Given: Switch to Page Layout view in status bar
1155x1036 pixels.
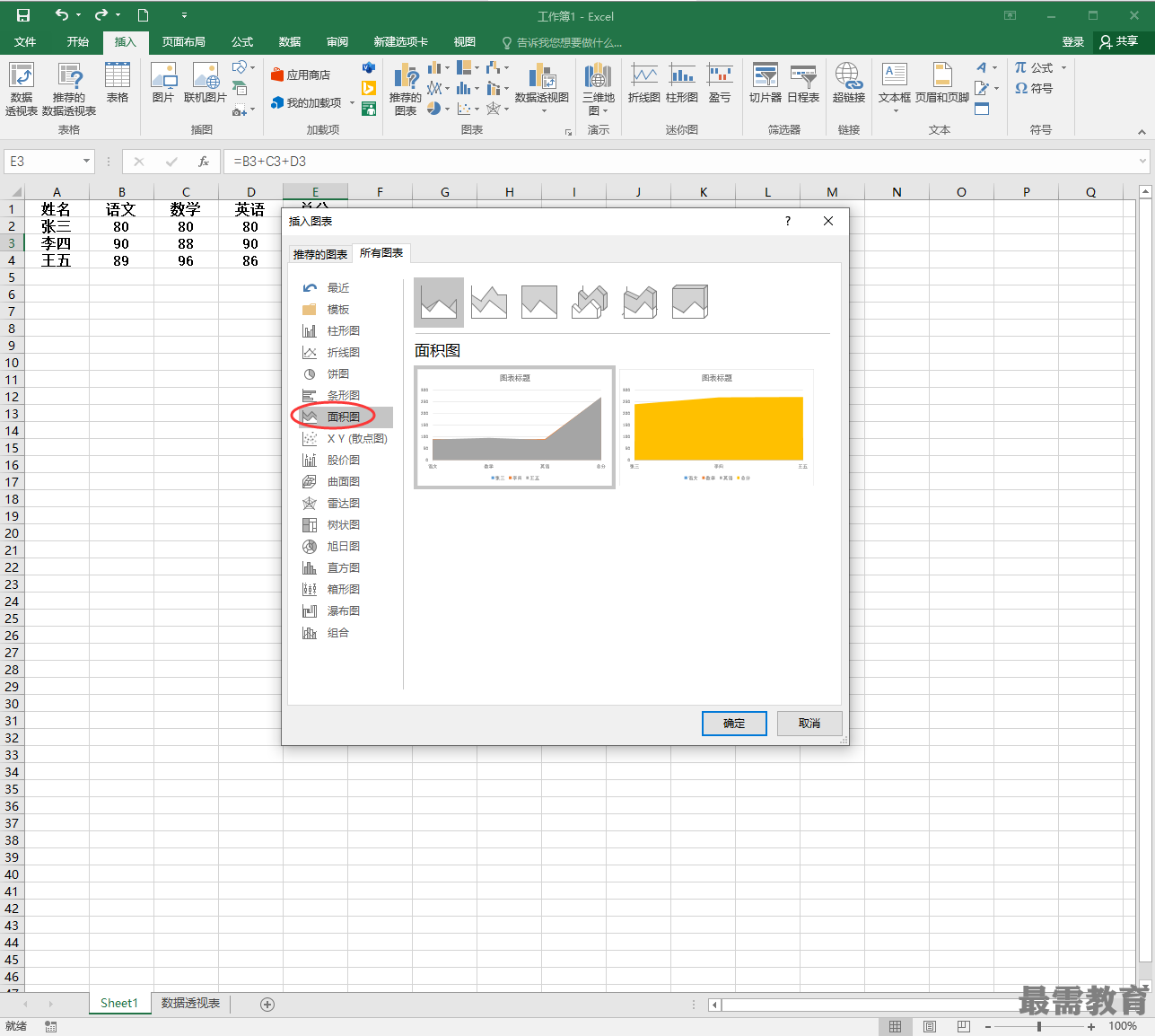Looking at the screenshot, I should pos(930,1026).
